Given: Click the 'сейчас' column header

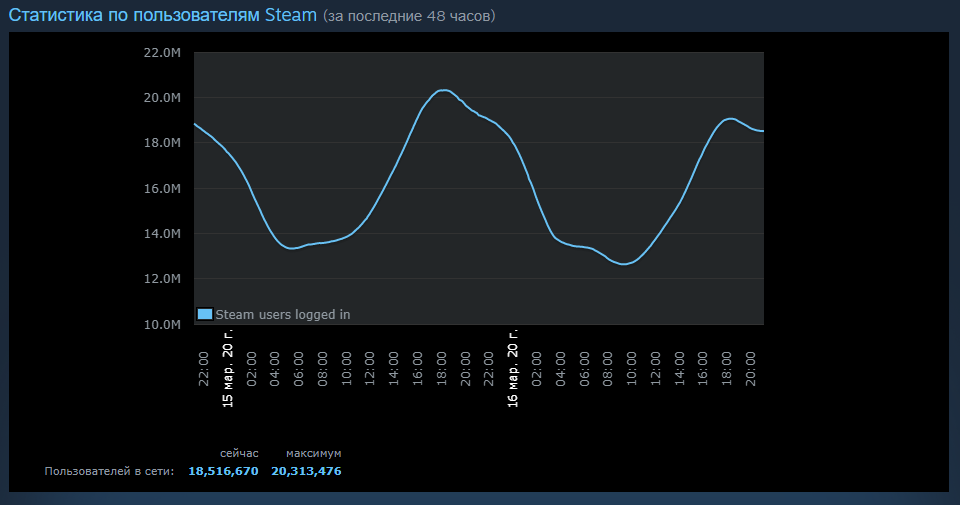Looking at the screenshot, I should point(239,454).
